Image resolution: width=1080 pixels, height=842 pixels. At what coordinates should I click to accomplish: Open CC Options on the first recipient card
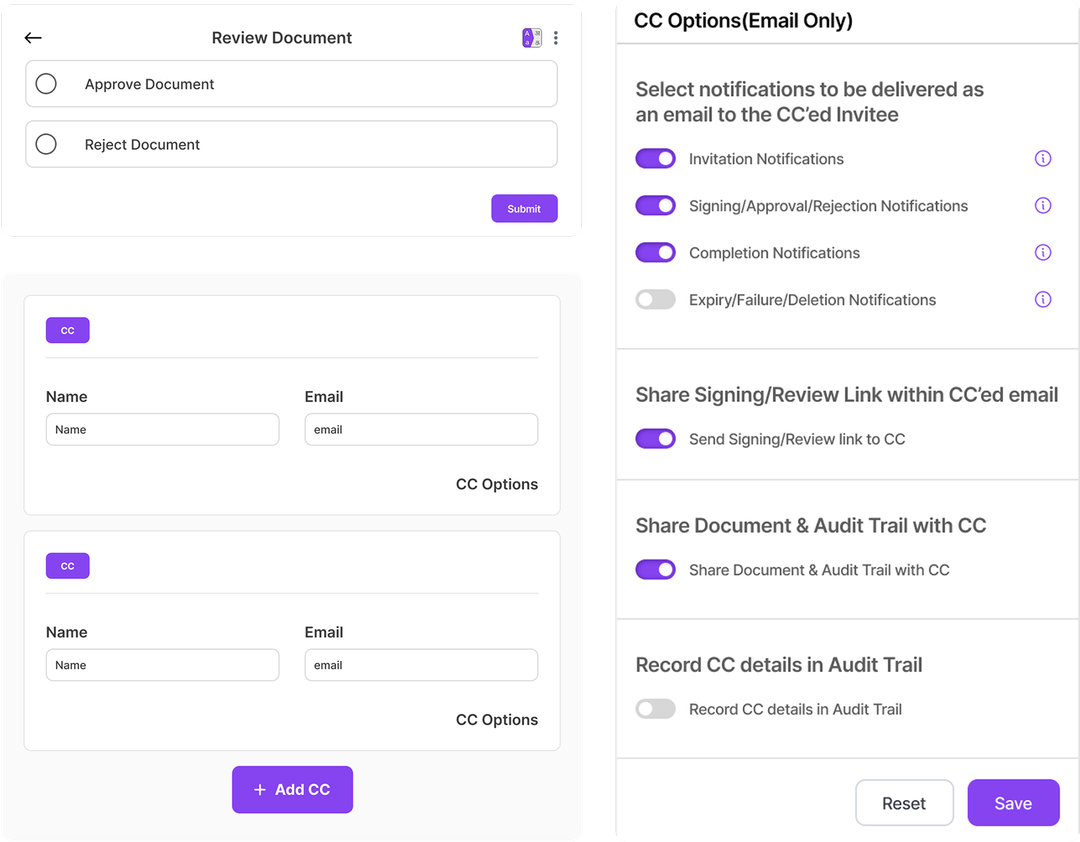pyautogui.click(x=496, y=484)
